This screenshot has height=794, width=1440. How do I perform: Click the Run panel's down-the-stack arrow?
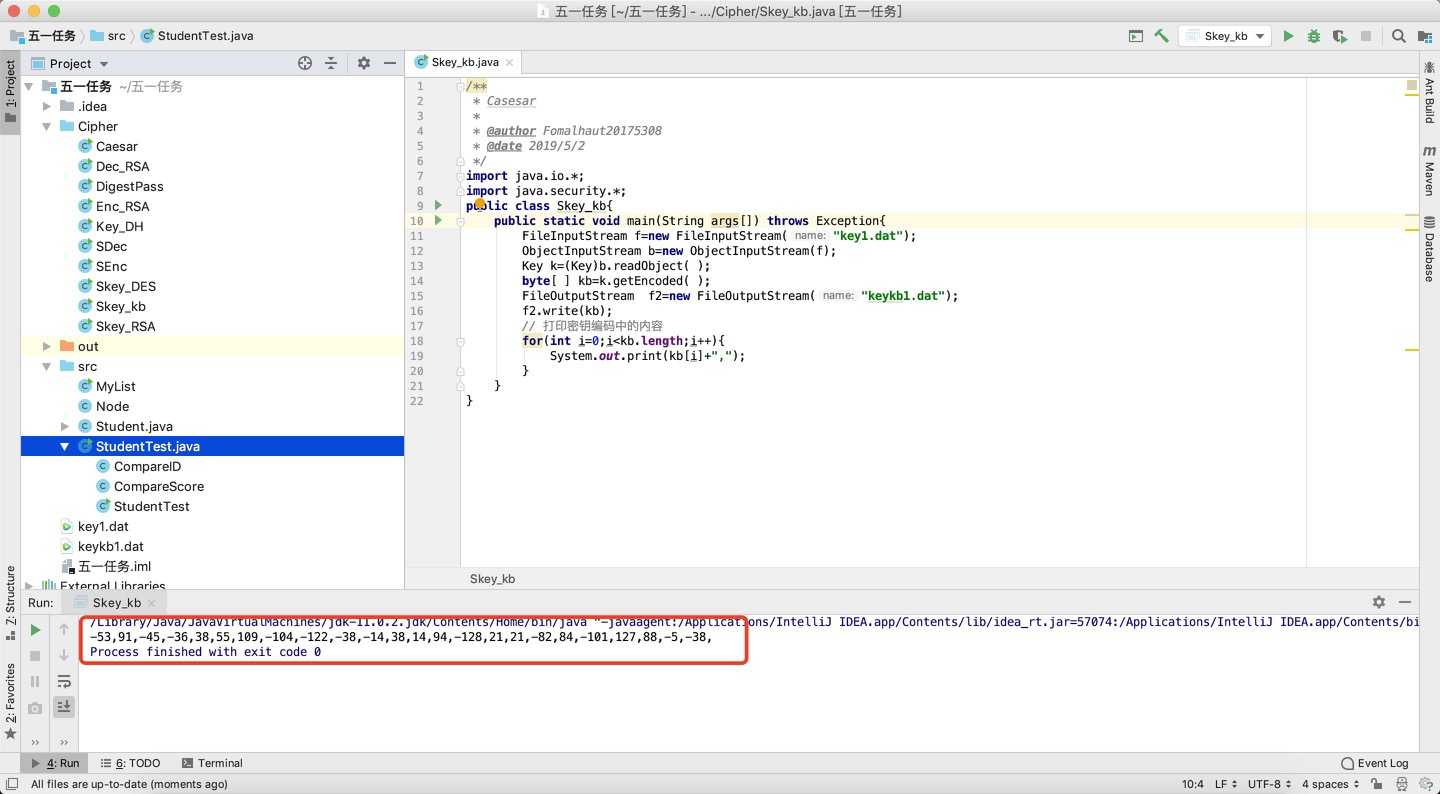[64, 655]
